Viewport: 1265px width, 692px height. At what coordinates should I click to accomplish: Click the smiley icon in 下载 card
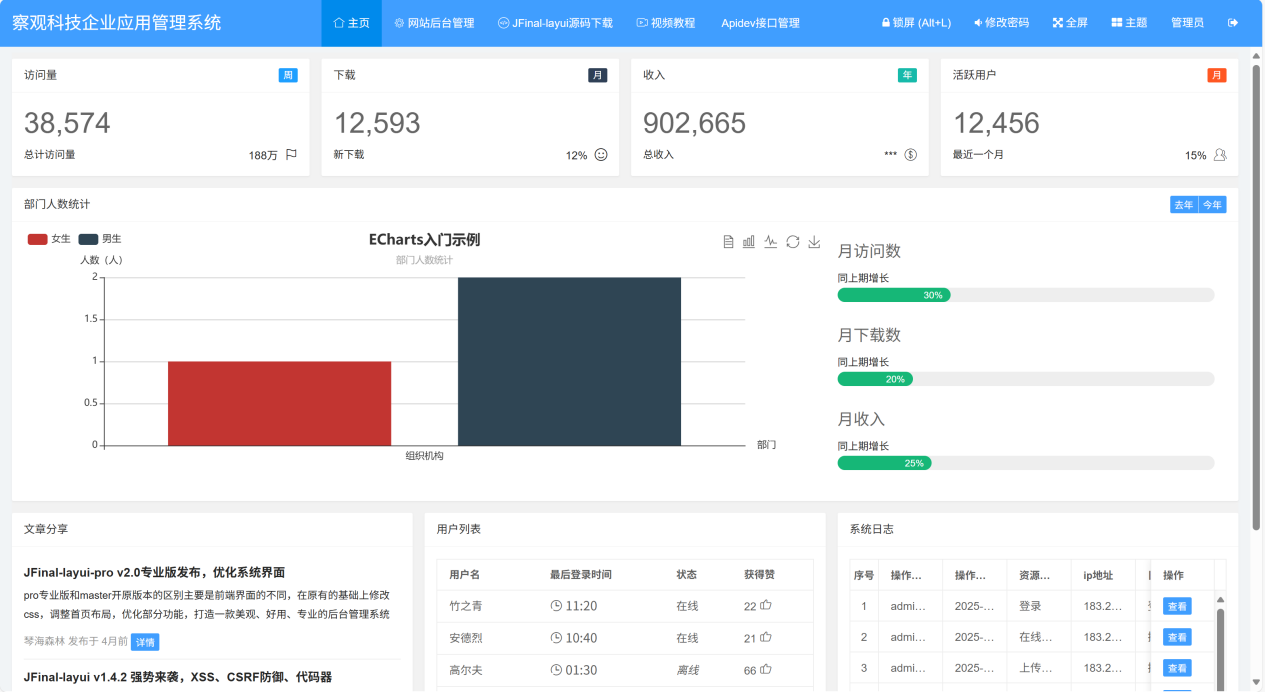pos(601,155)
